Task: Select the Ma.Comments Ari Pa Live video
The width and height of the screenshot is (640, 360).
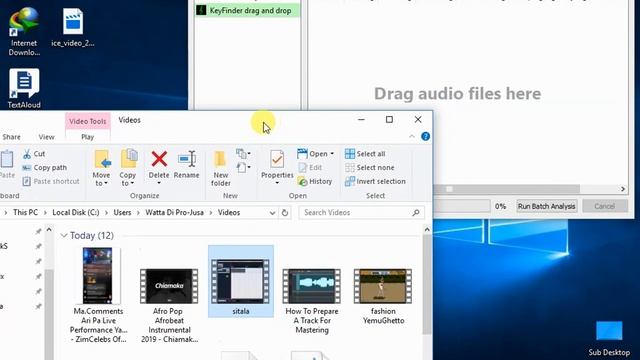Action: [x=98, y=295]
